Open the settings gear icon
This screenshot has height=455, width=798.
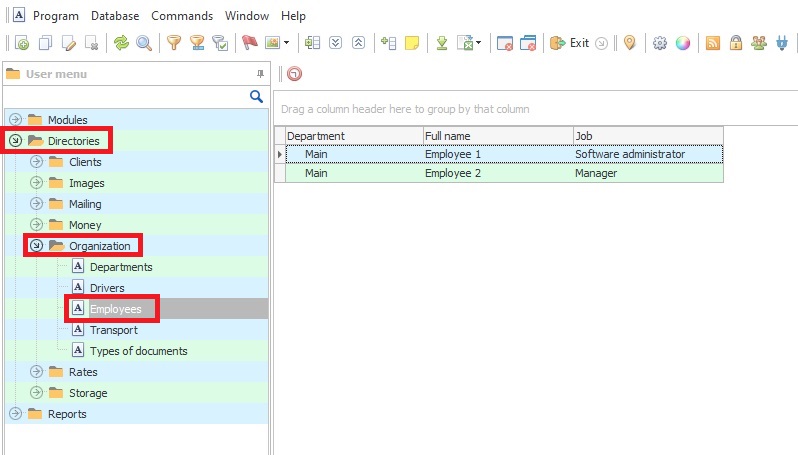[660, 43]
